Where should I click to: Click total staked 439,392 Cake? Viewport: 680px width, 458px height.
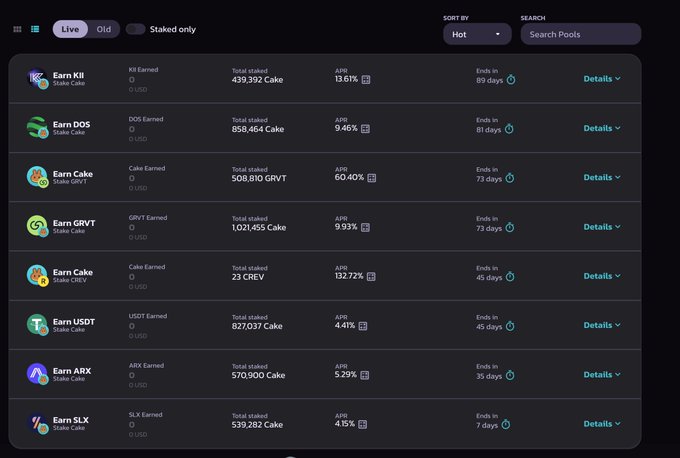coord(257,80)
